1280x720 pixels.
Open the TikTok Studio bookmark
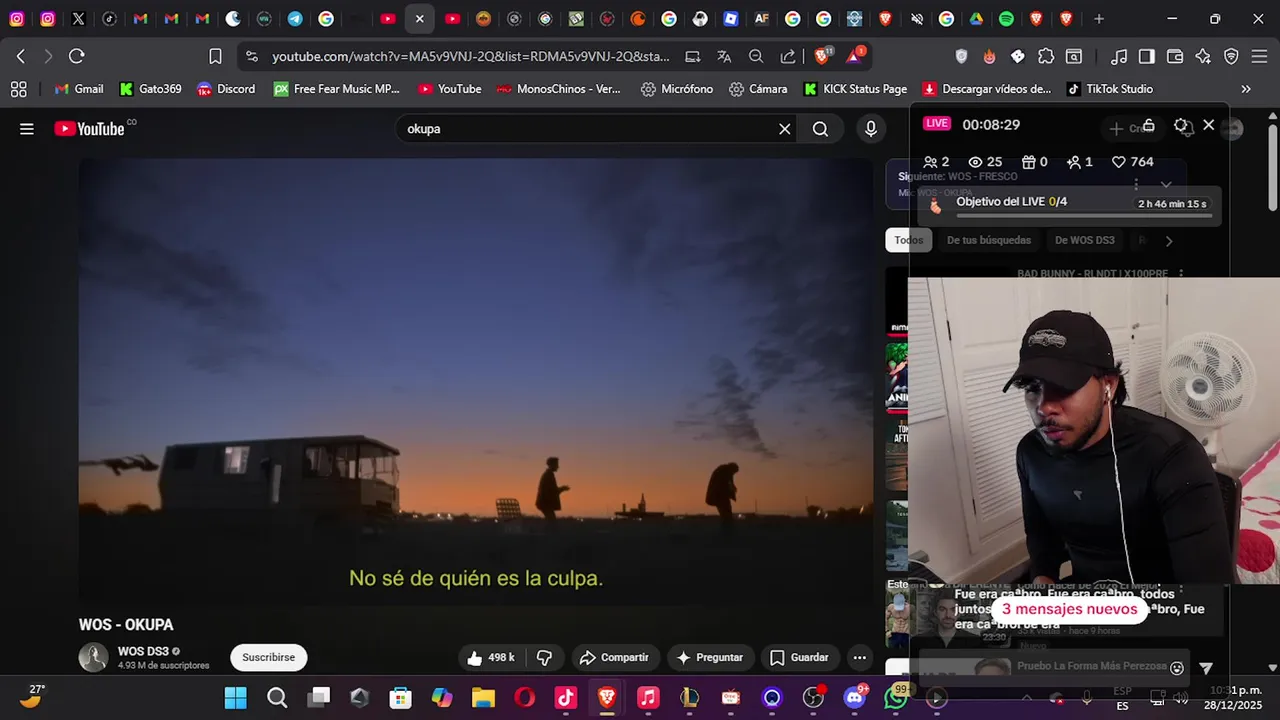pos(1110,89)
